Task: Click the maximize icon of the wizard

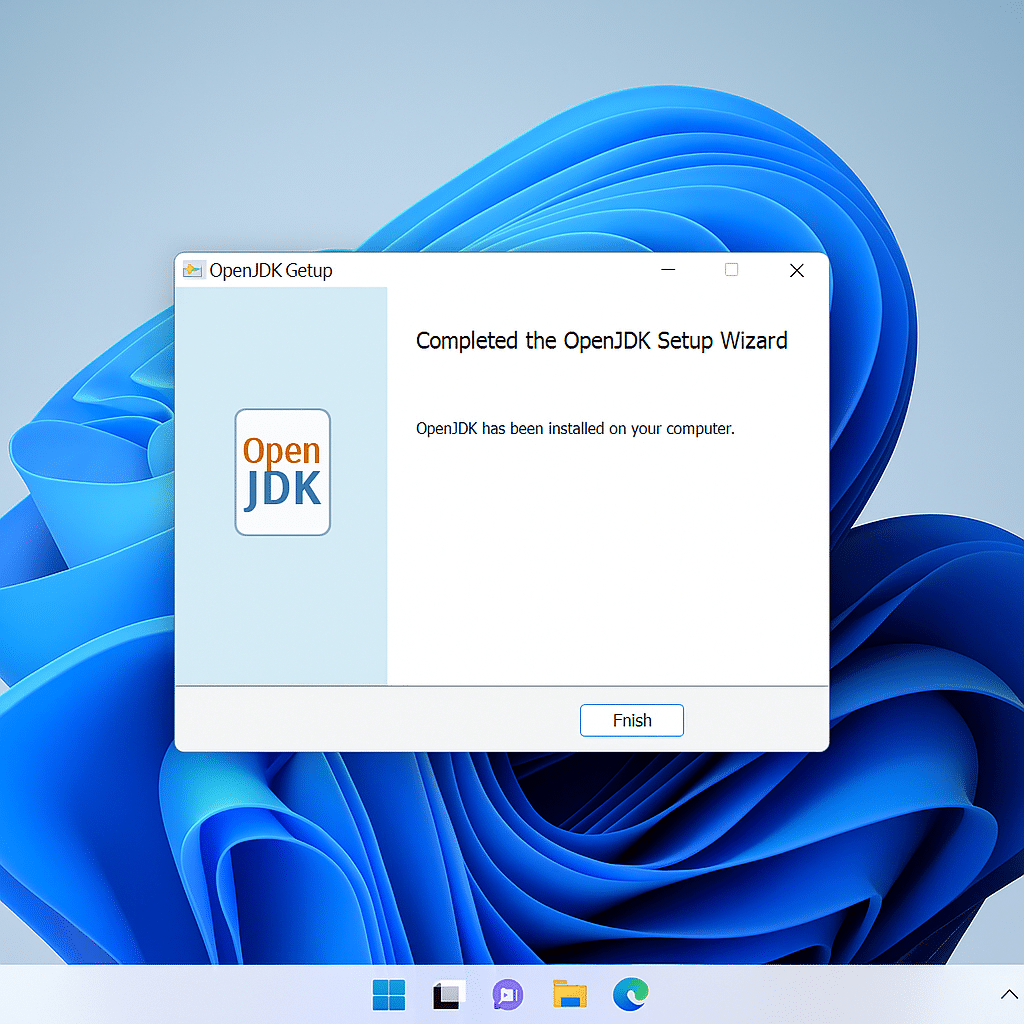Action: pyautogui.click(x=731, y=270)
